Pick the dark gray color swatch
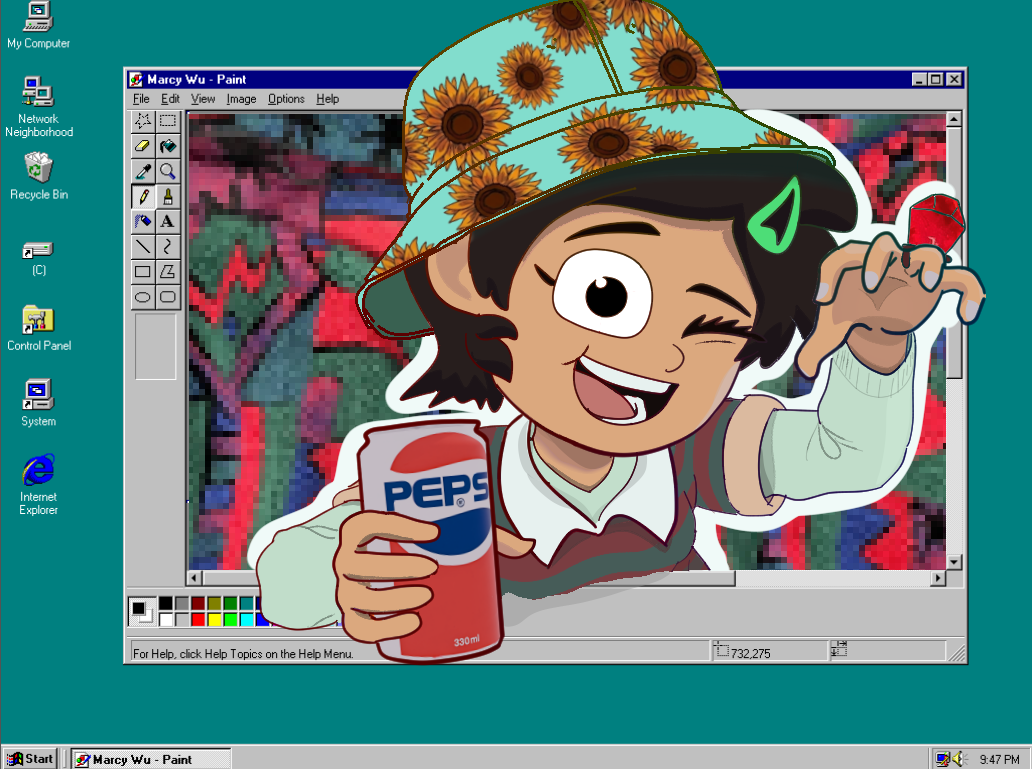 click(x=182, y=603)
